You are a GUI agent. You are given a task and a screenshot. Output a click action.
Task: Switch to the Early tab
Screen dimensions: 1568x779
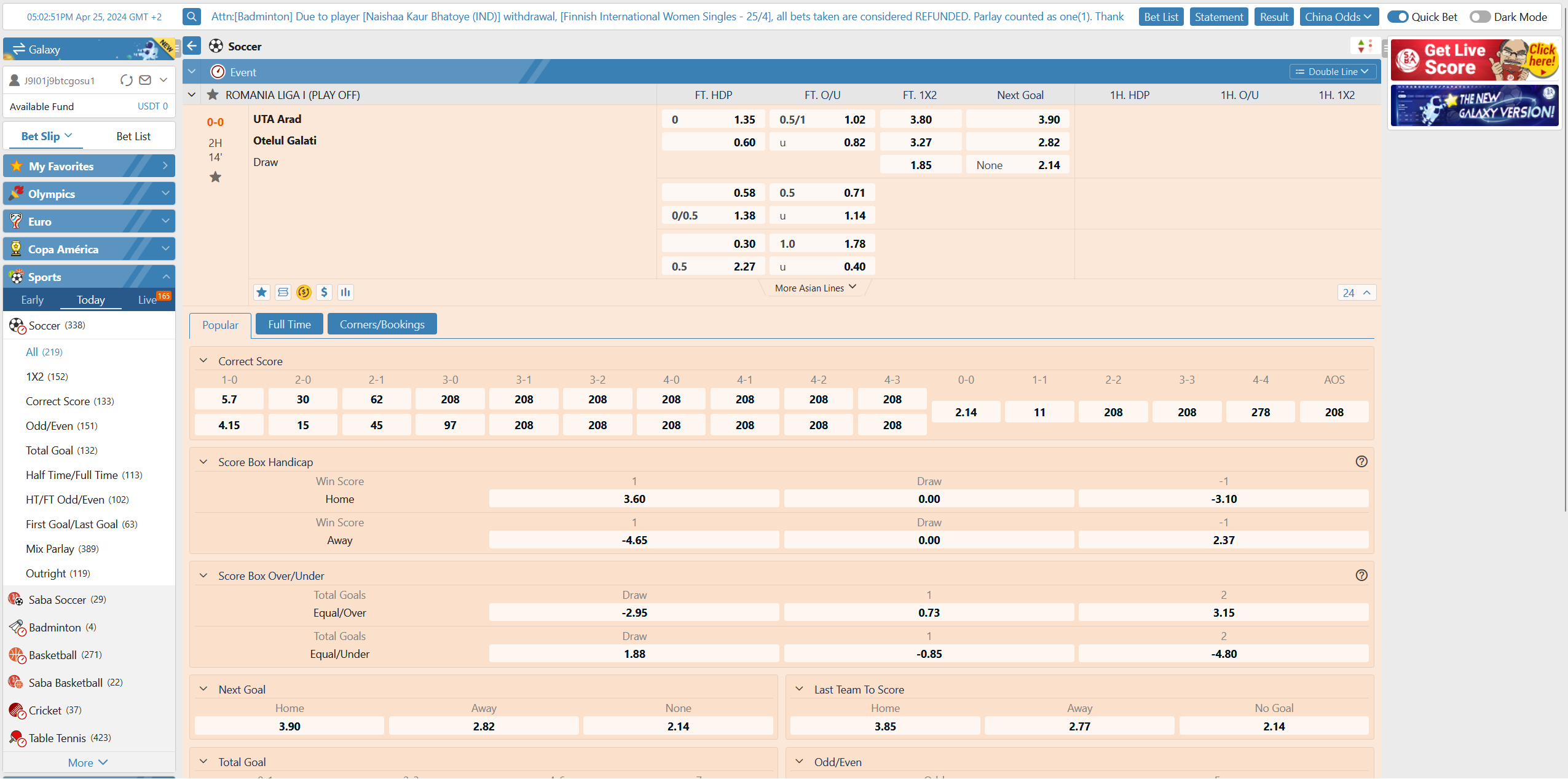click(32, 299)
